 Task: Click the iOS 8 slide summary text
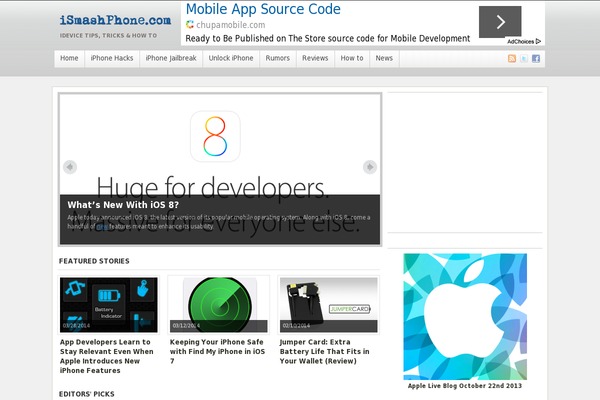click(218, 222)
